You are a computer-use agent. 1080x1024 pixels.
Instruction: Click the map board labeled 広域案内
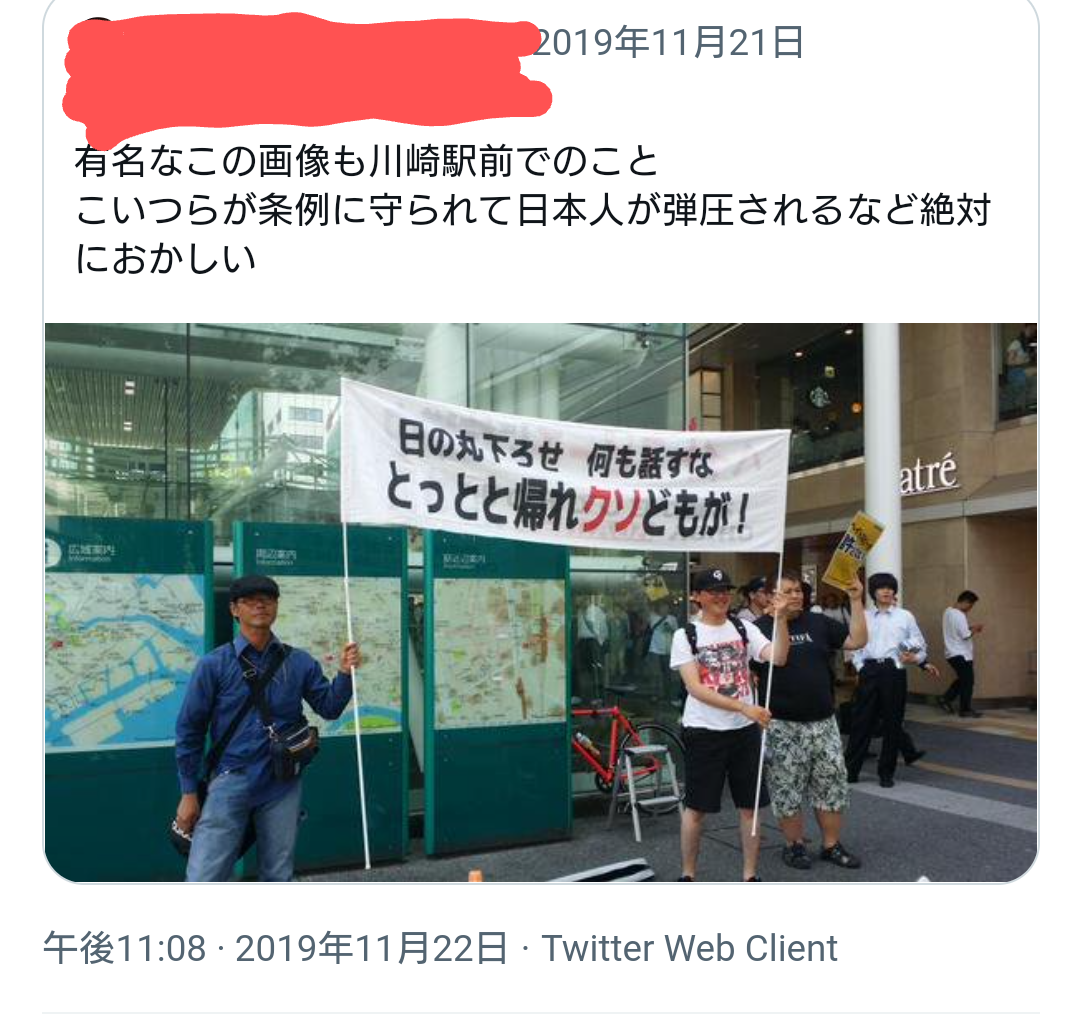point(127,696)
